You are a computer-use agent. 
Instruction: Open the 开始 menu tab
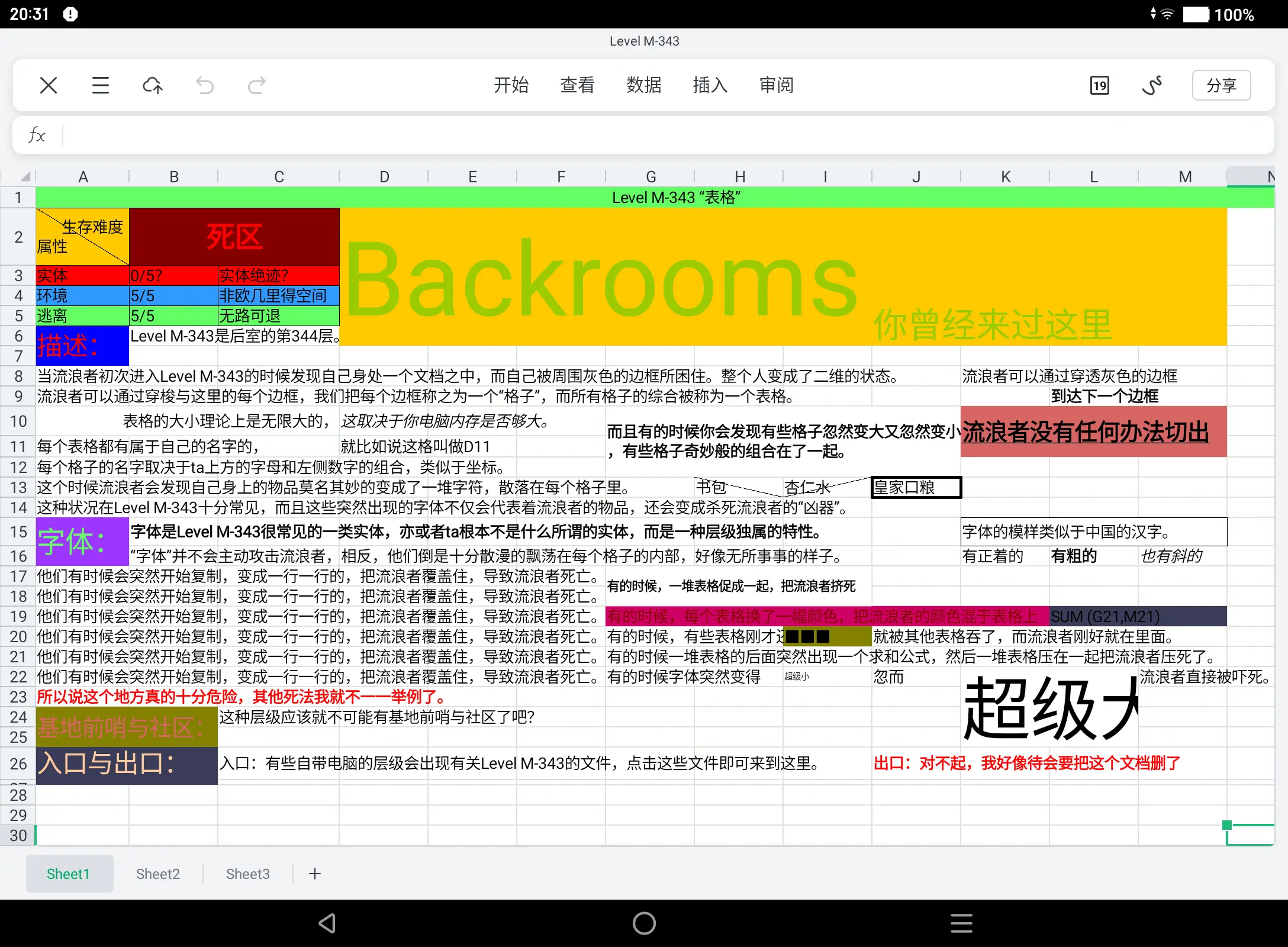pos(511,85)
